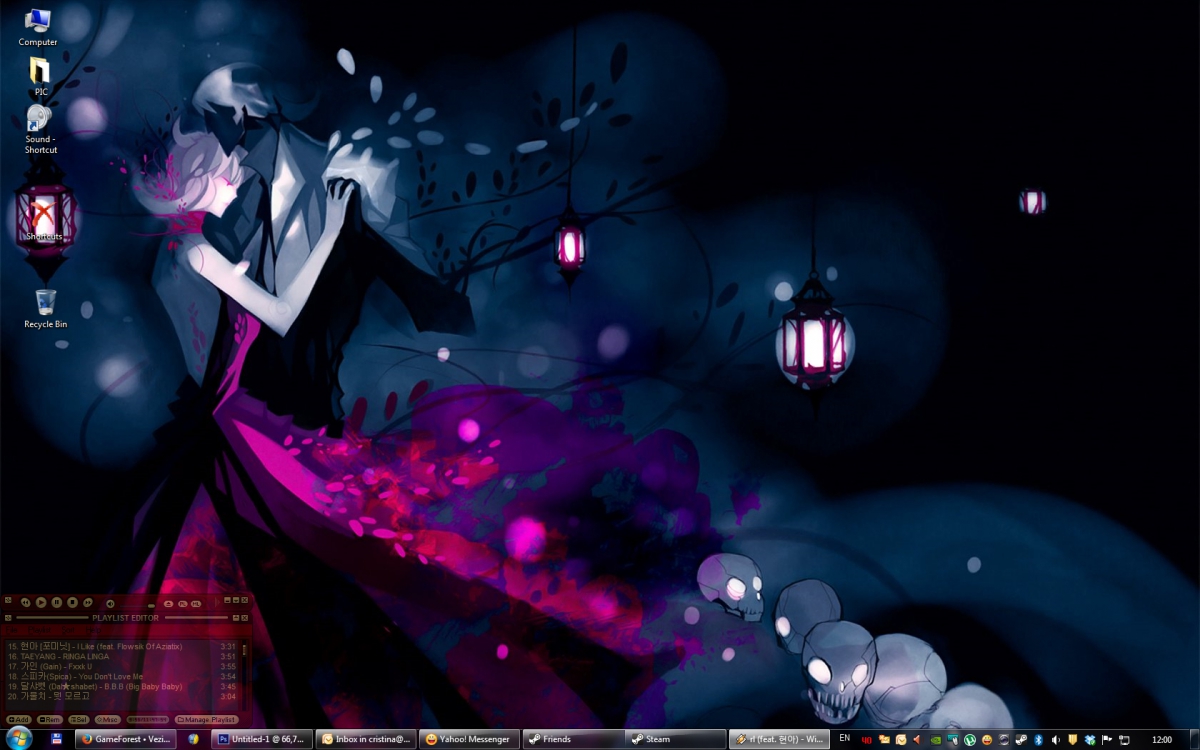Switch to the Steam taskbar window
The height and width of the screenshot is (750, 1200).
pyautogui.click(x=676, y=740)
